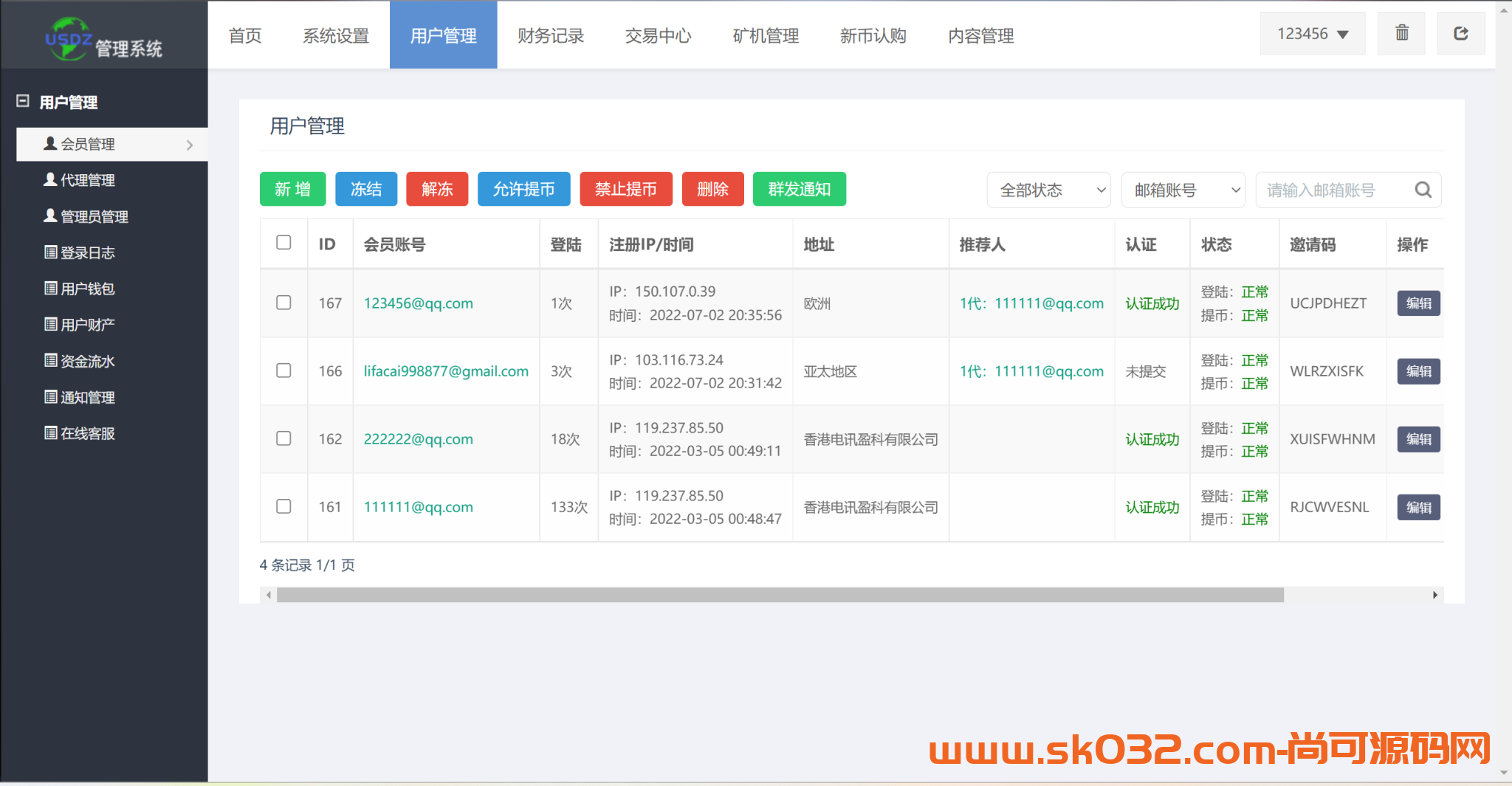Click left arrow of horizontal scrollbar
Screen dimensions: 1512x786
click(269, 595)
